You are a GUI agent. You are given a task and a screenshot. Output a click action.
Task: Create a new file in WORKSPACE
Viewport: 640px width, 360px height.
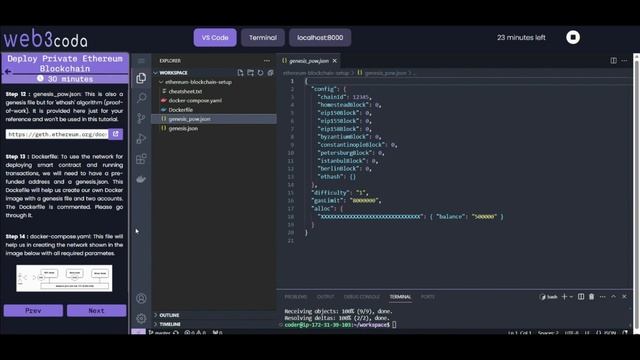pyautogui.click(x=240, y=73)
